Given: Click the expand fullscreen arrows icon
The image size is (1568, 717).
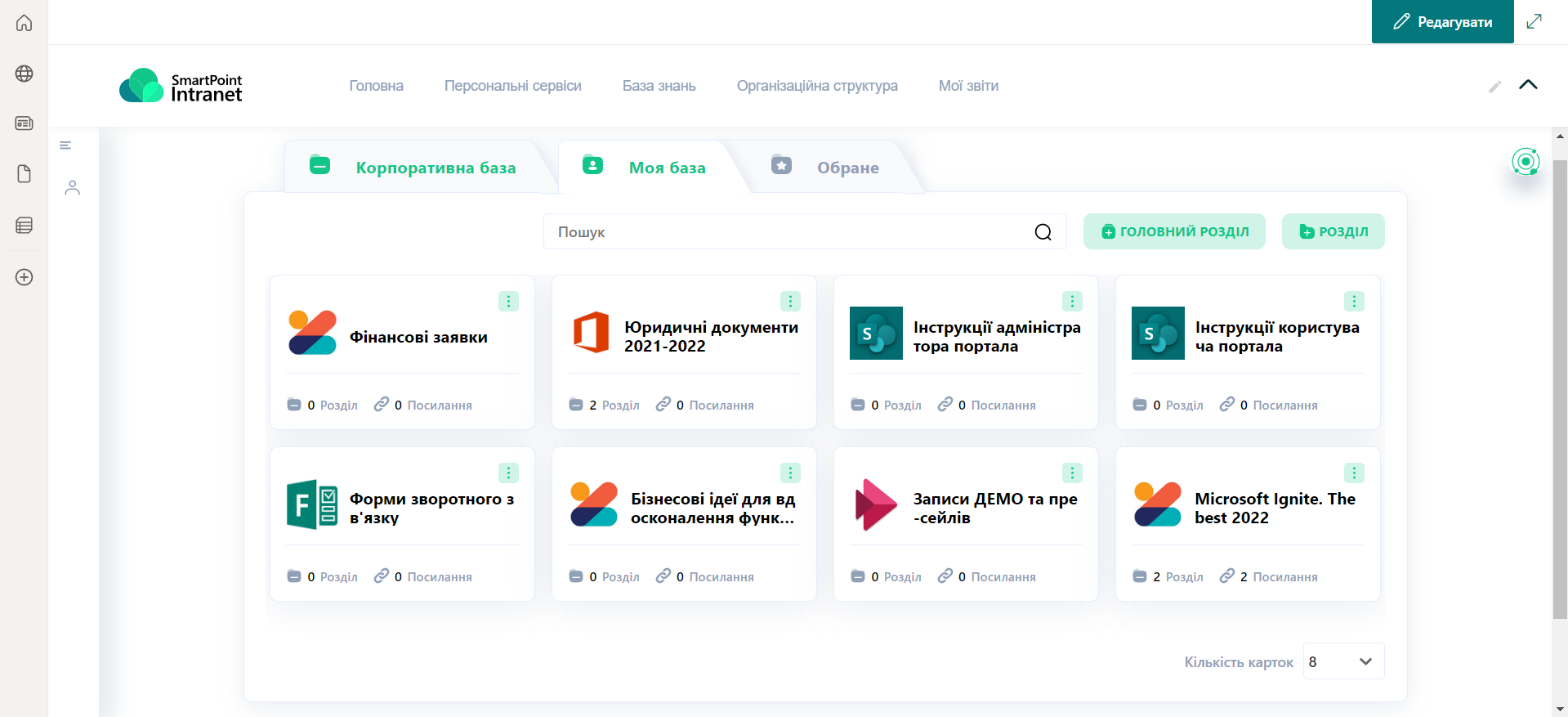Looking at the screenshot, I should pyautogui.click(x=1534, y=22).
